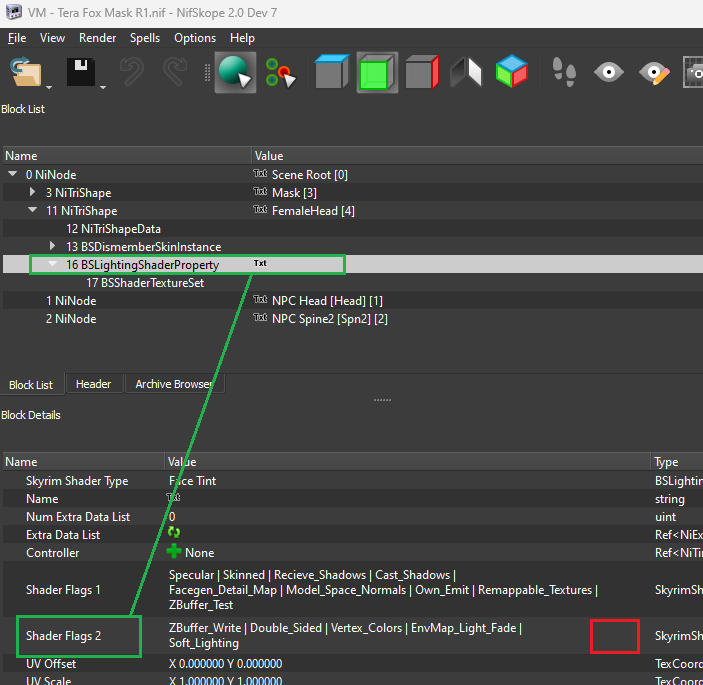Select the object selection sphere tool
This screenshot has width=703, height=685.
pos(235,72)
